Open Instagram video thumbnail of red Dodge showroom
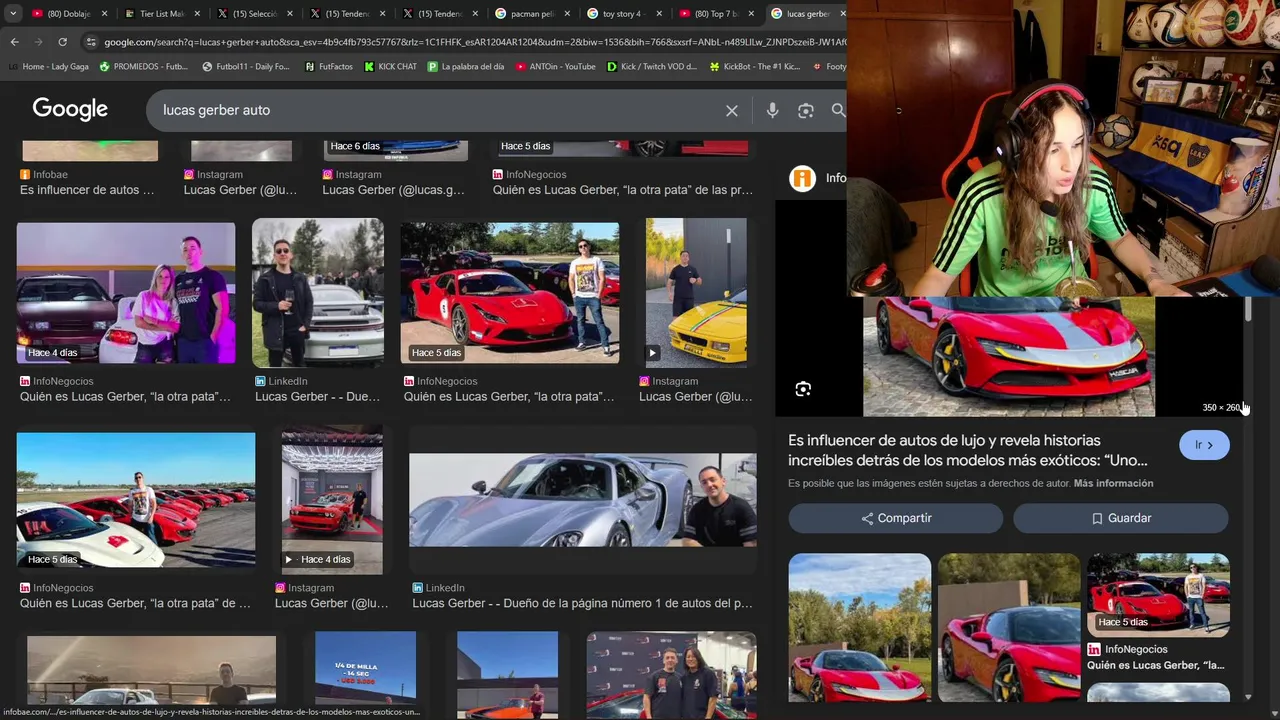This screenshot has height=720, width=1280. coord(332,500)
